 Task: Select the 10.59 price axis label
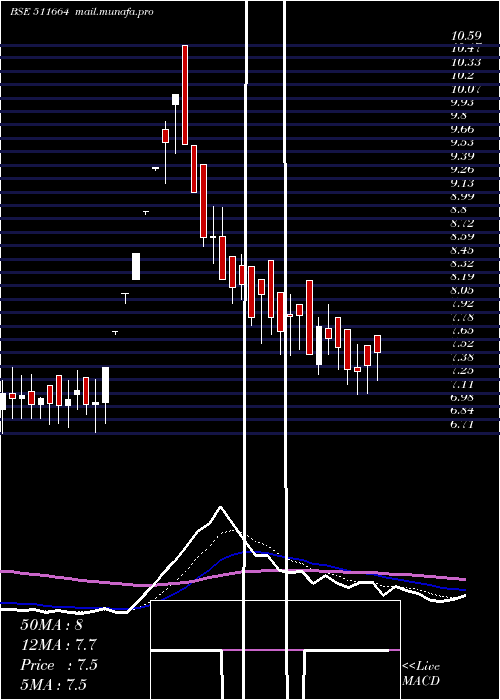click(x=466, y=36)
